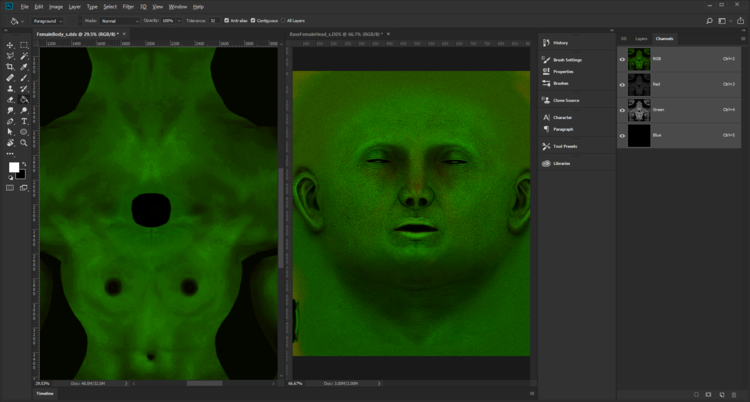Open the Brush Settings panel
The height and width of the screenshot is (402, 750).
(567, 60)
